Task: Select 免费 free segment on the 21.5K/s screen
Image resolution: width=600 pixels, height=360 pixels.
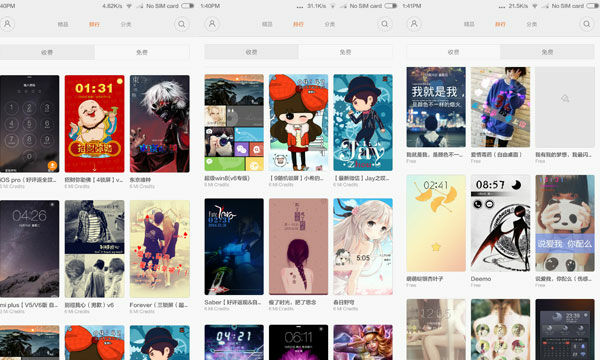Action: (547, 52)
